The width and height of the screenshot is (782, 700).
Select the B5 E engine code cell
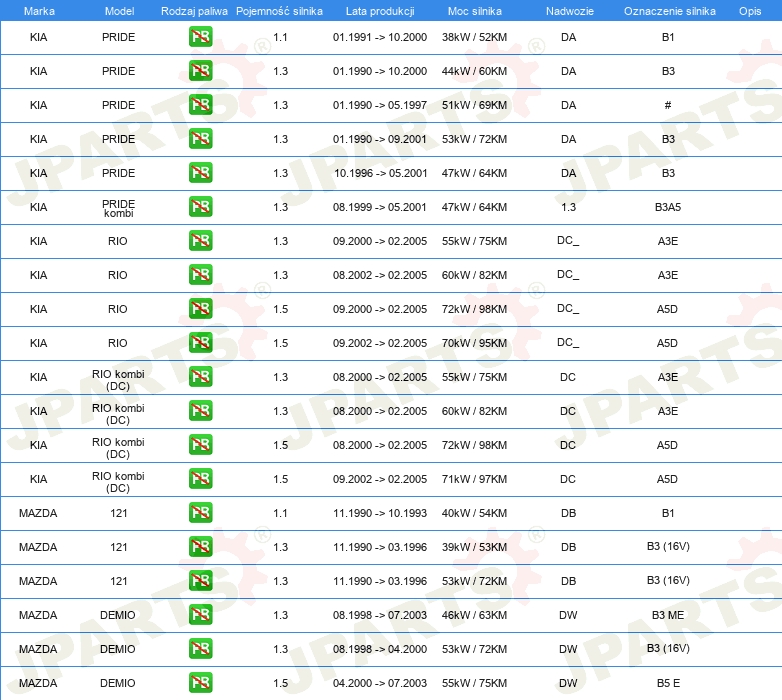click(668, 683)
